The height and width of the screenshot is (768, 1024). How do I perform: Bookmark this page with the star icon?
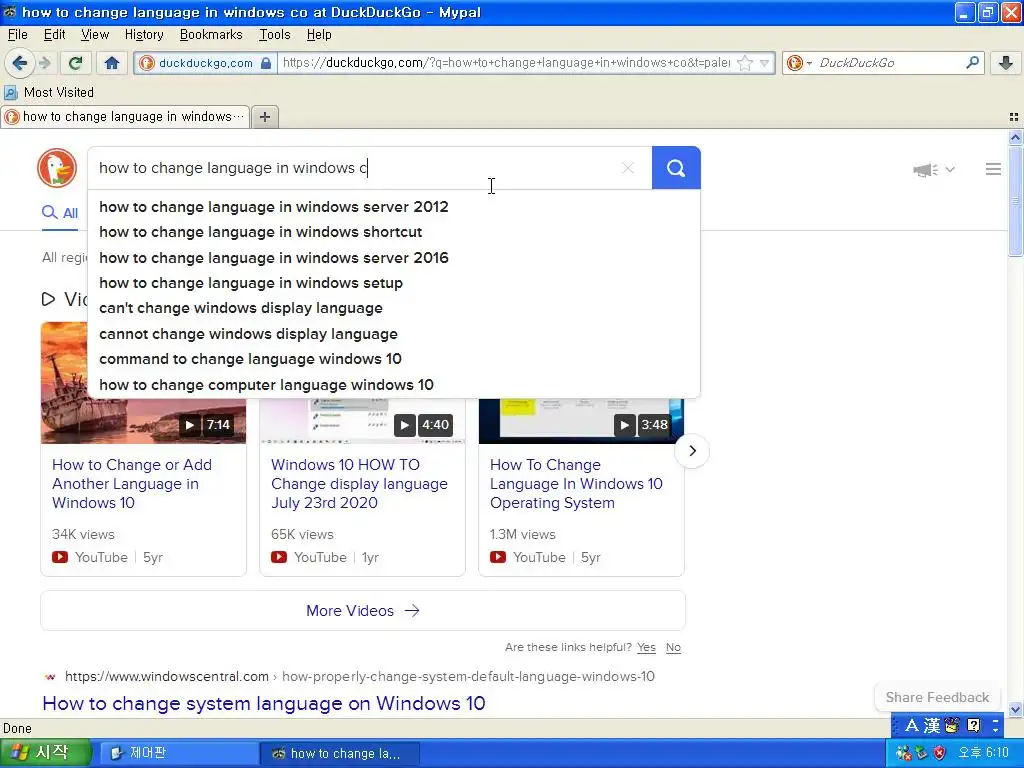click(744, 63)
